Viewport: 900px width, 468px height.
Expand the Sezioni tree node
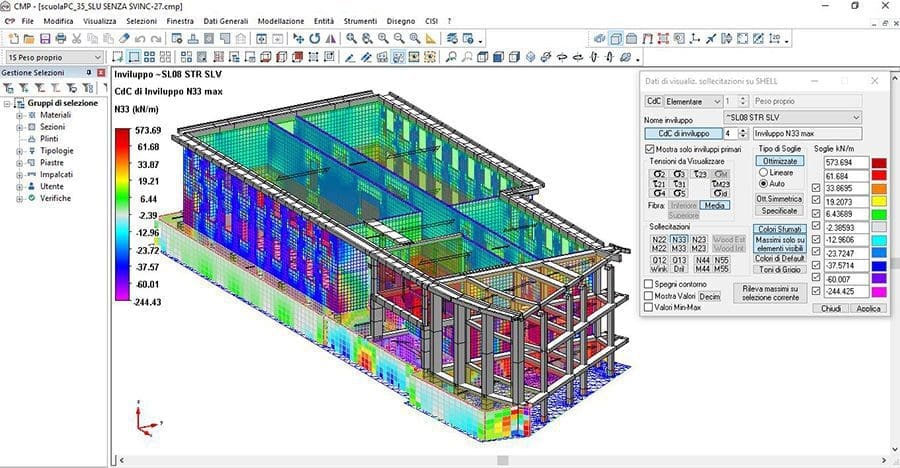[x=19, y=127]
